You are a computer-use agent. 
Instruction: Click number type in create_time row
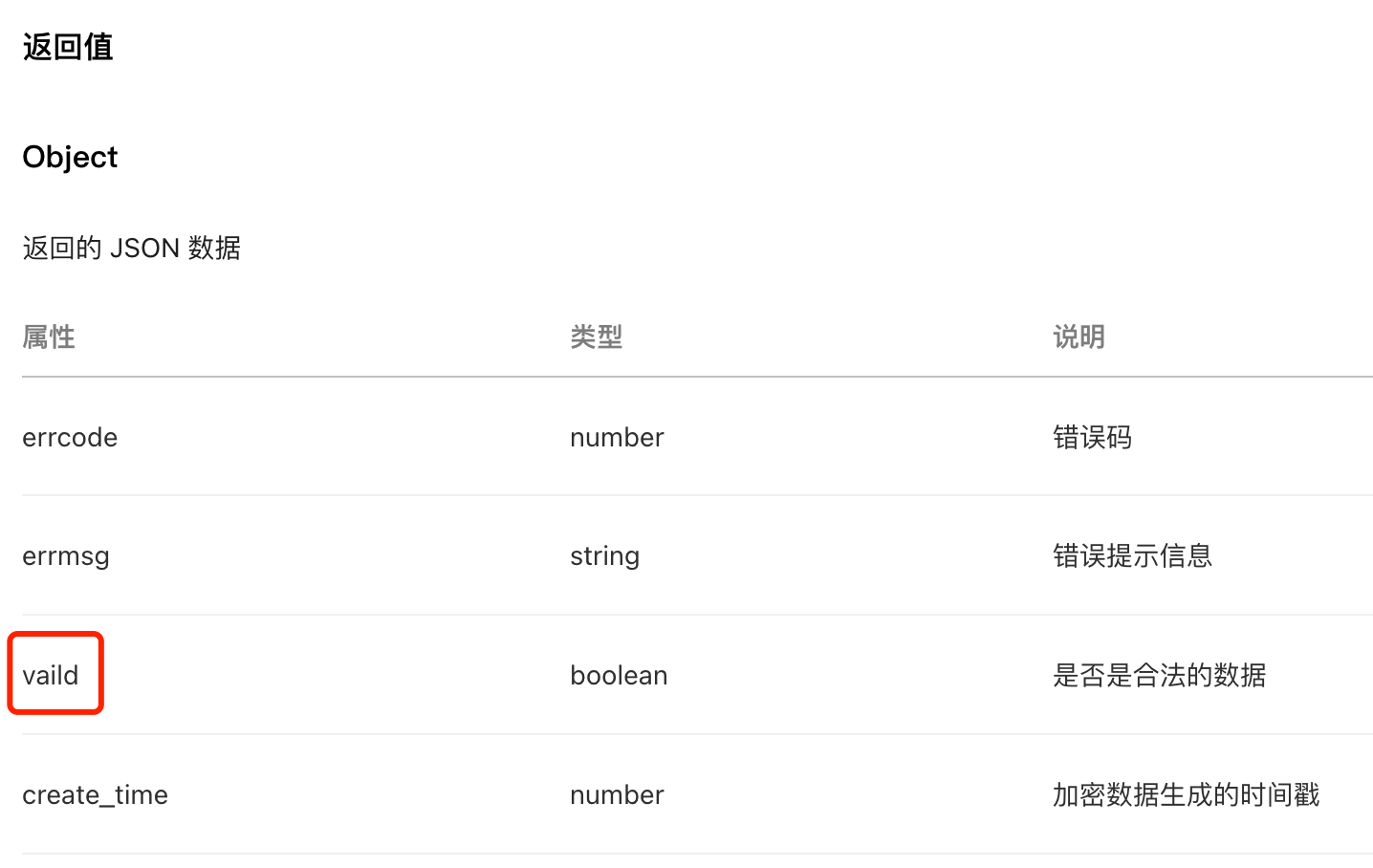click(x=617, y=795)
